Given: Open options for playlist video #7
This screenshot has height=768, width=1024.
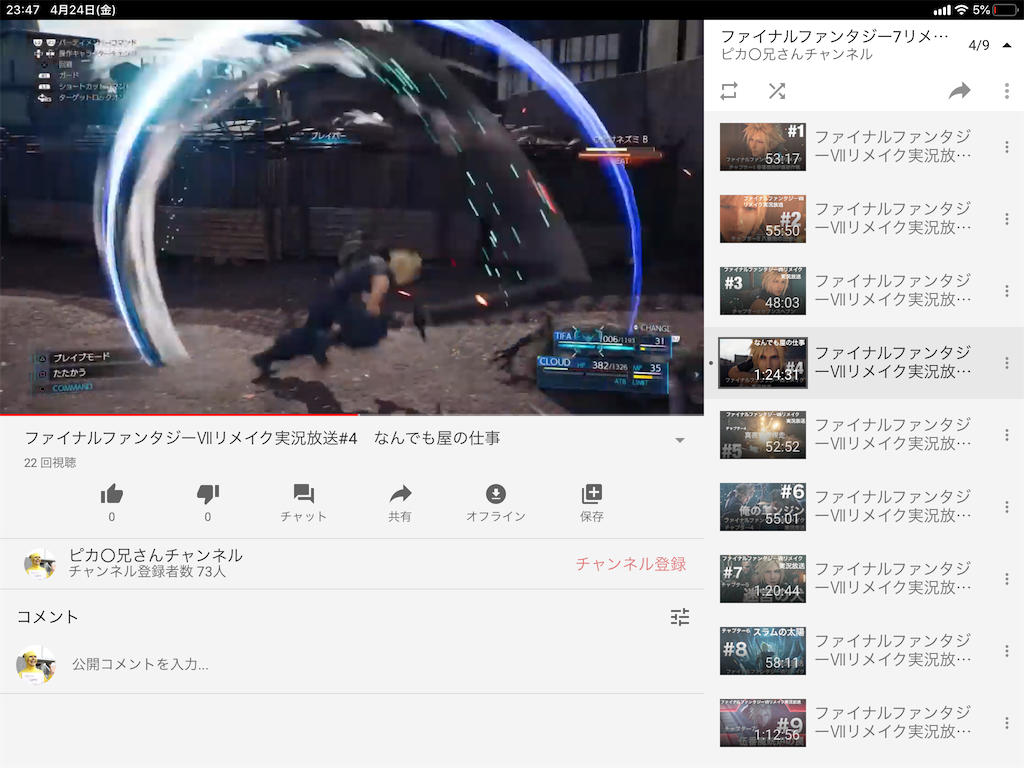Looking at the screenshot, I should point(1006,579).
